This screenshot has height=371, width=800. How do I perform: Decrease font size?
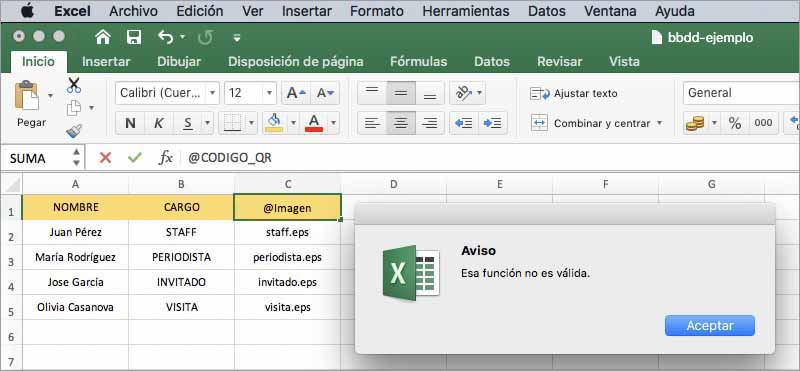point(325,93)
